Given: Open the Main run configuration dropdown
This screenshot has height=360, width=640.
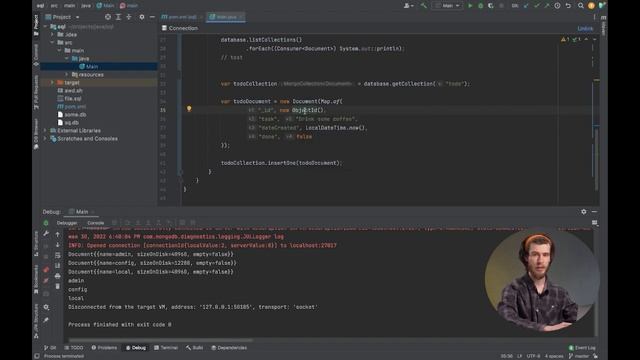Looking at the screenshot, I should (448, 6).
